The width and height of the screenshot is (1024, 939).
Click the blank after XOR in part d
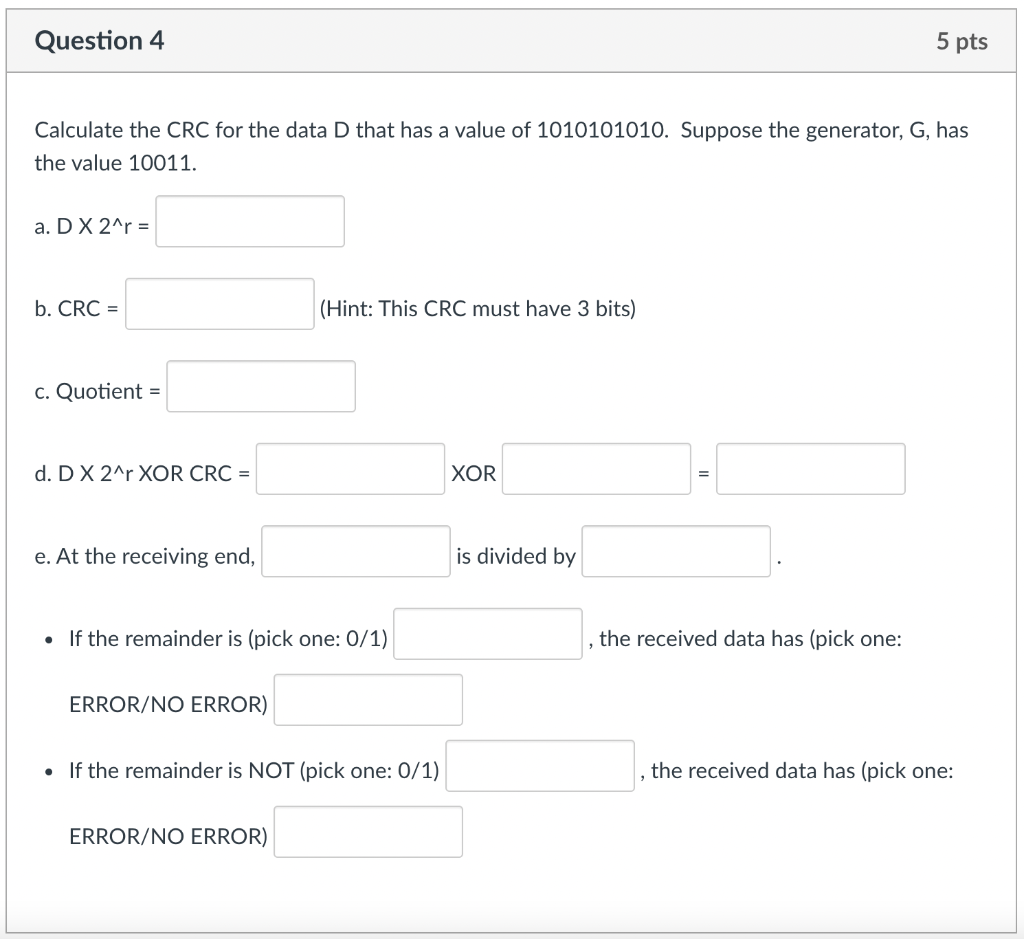click(x=596, y=468)
